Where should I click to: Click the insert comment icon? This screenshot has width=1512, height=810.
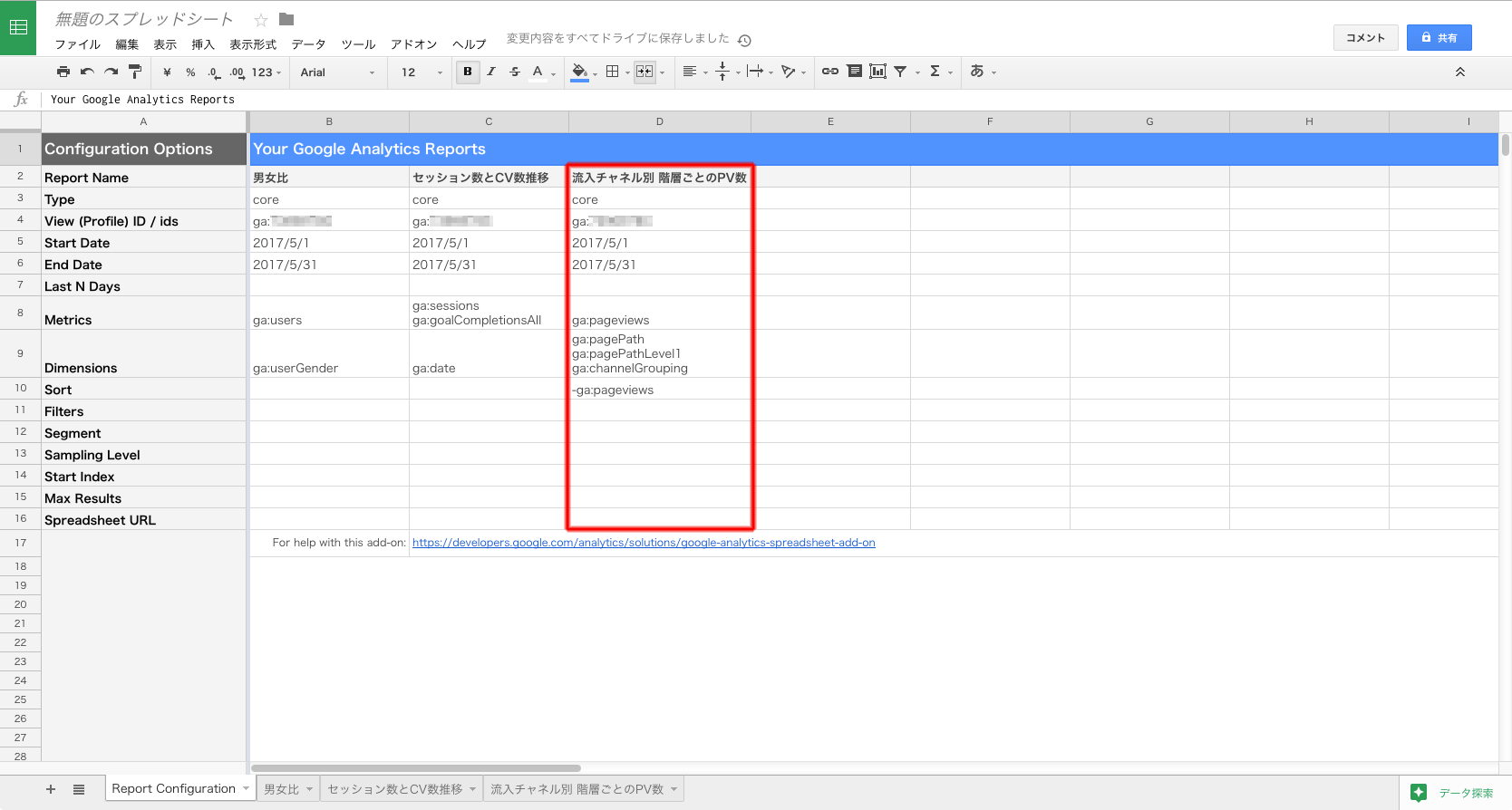pyautogui.click(x=854, y=72)
